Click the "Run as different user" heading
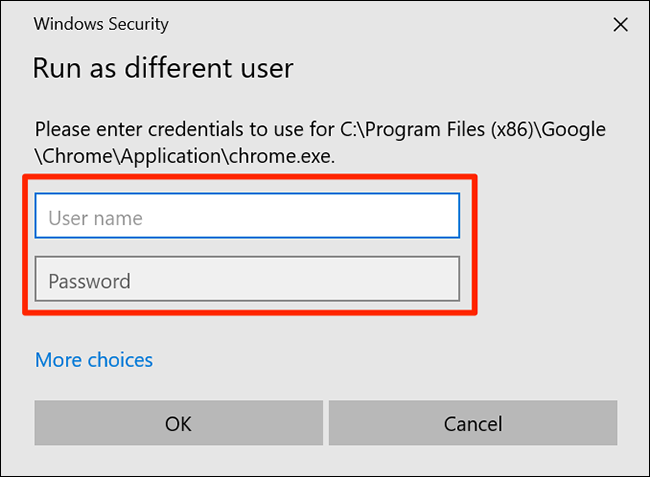The height and width of the screenshot is (477, 650). point(162,69)
